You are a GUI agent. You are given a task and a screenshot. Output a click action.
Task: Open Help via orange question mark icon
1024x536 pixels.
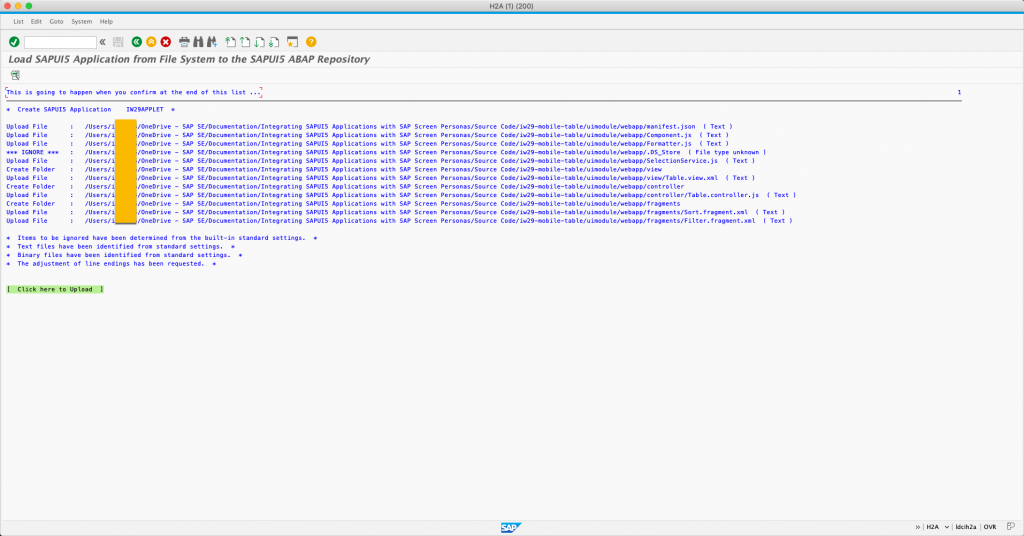(x=312, y=42)
